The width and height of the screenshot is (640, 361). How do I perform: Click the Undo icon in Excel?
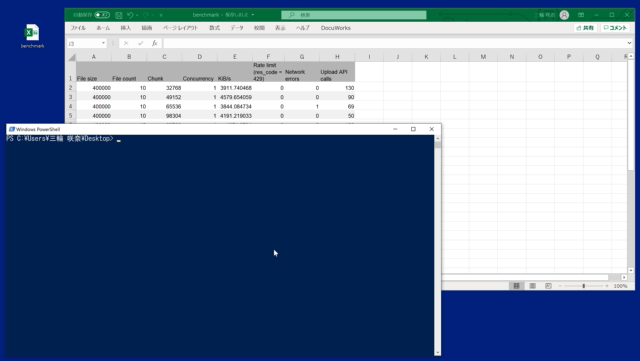(x=130, y=15)
